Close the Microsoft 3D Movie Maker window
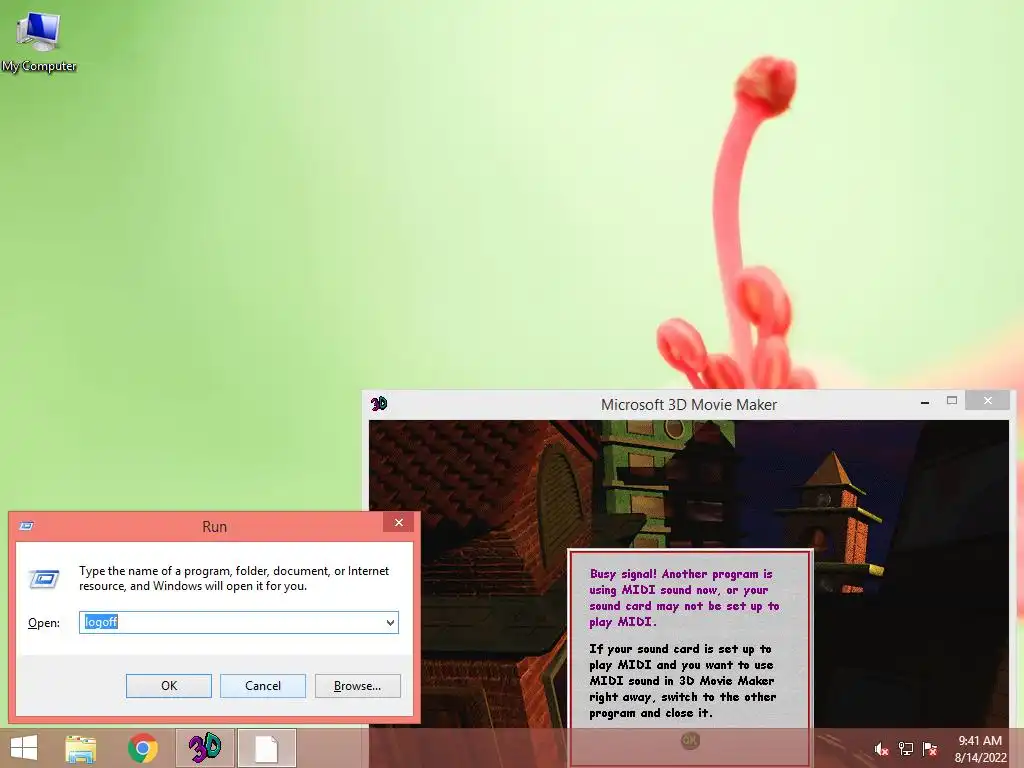The image size is (1024, 768). point(988,400)
